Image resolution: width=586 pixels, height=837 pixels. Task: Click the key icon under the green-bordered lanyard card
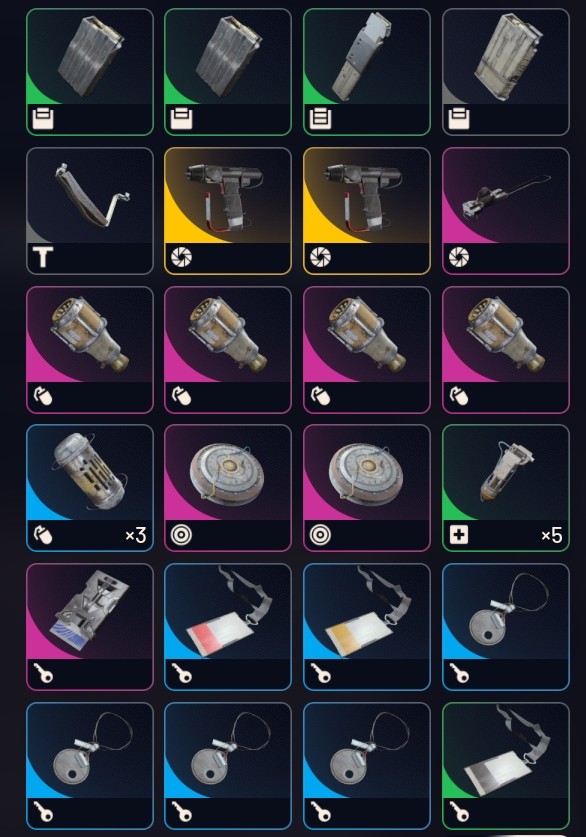(x=459, y=812)
